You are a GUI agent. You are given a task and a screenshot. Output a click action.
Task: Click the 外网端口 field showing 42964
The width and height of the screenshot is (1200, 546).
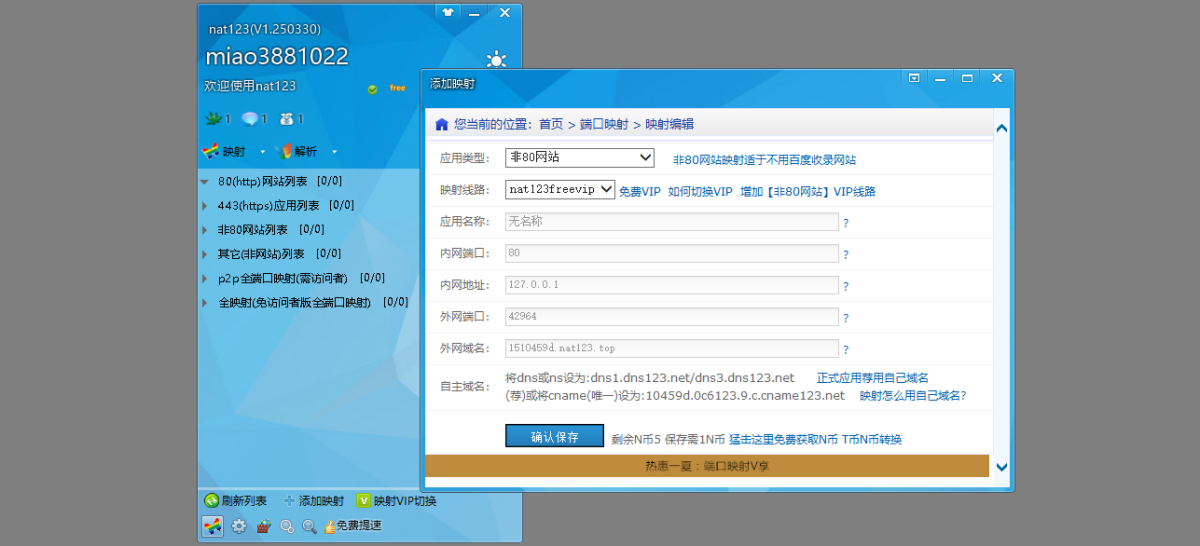[x=672, y=317]
